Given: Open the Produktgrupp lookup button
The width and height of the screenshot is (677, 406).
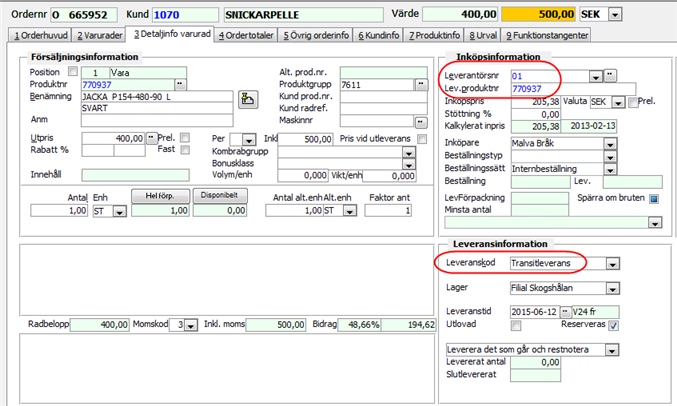Looking at the screenshot, I should (x=421, y=85).
